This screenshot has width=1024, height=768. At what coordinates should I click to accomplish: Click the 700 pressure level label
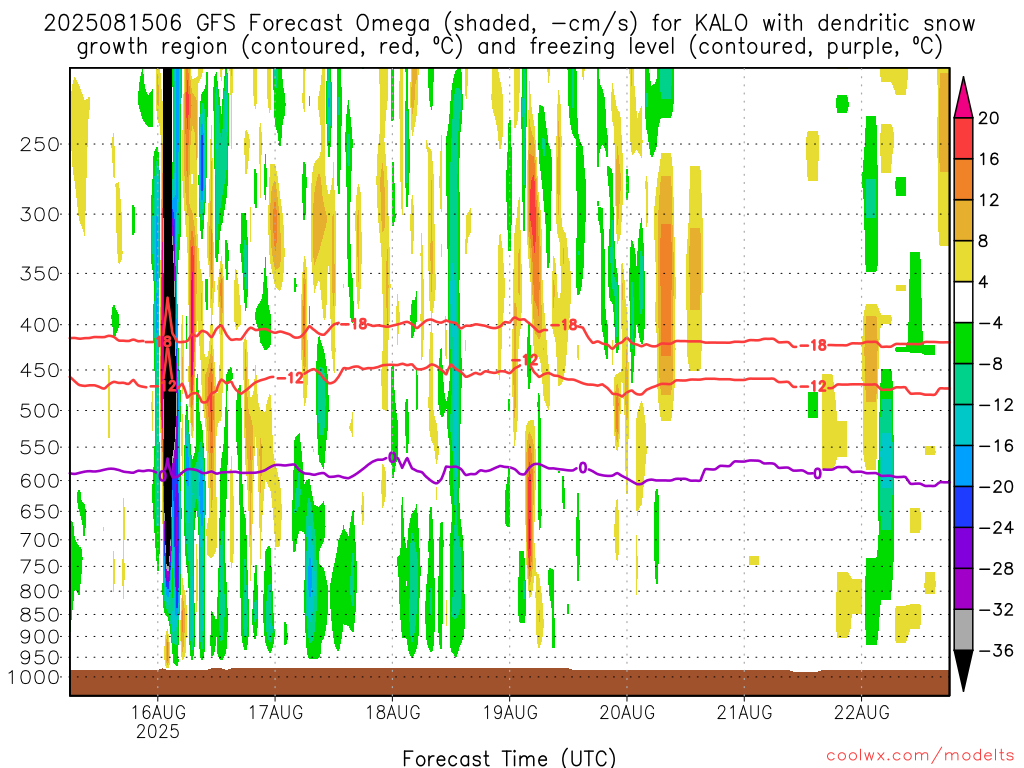[x=40, y=540]
